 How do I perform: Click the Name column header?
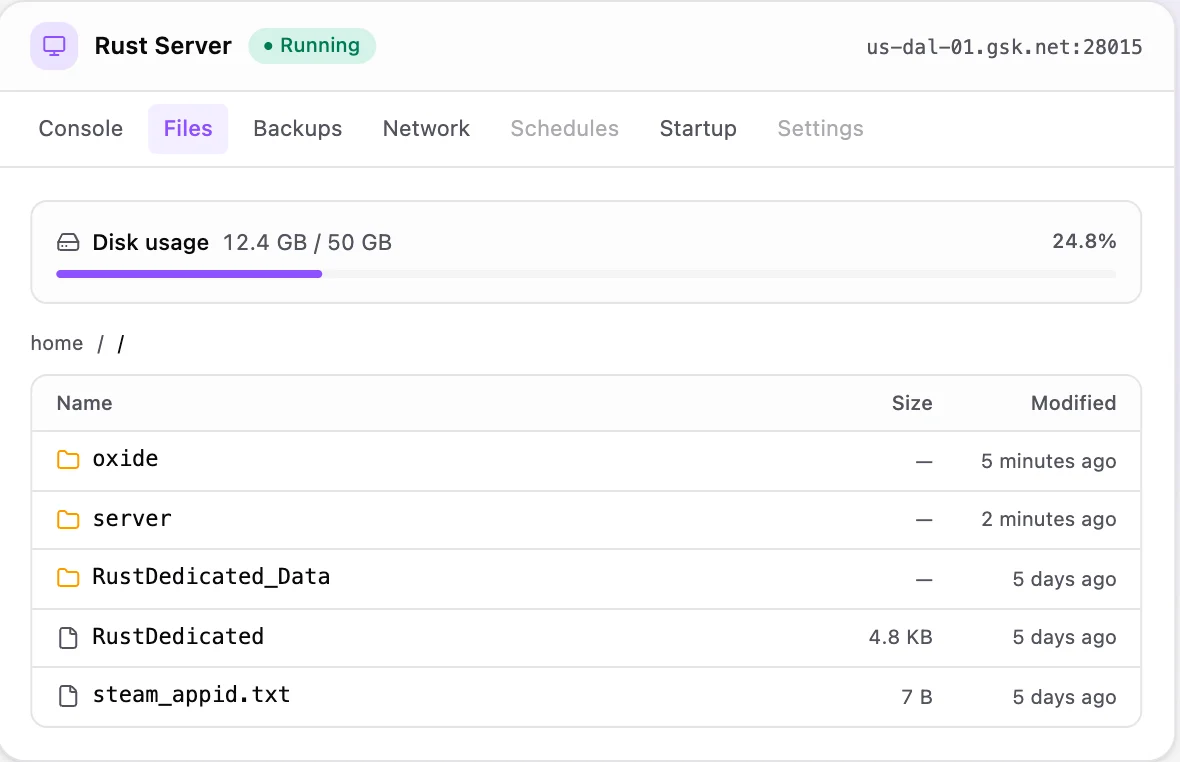84,403
